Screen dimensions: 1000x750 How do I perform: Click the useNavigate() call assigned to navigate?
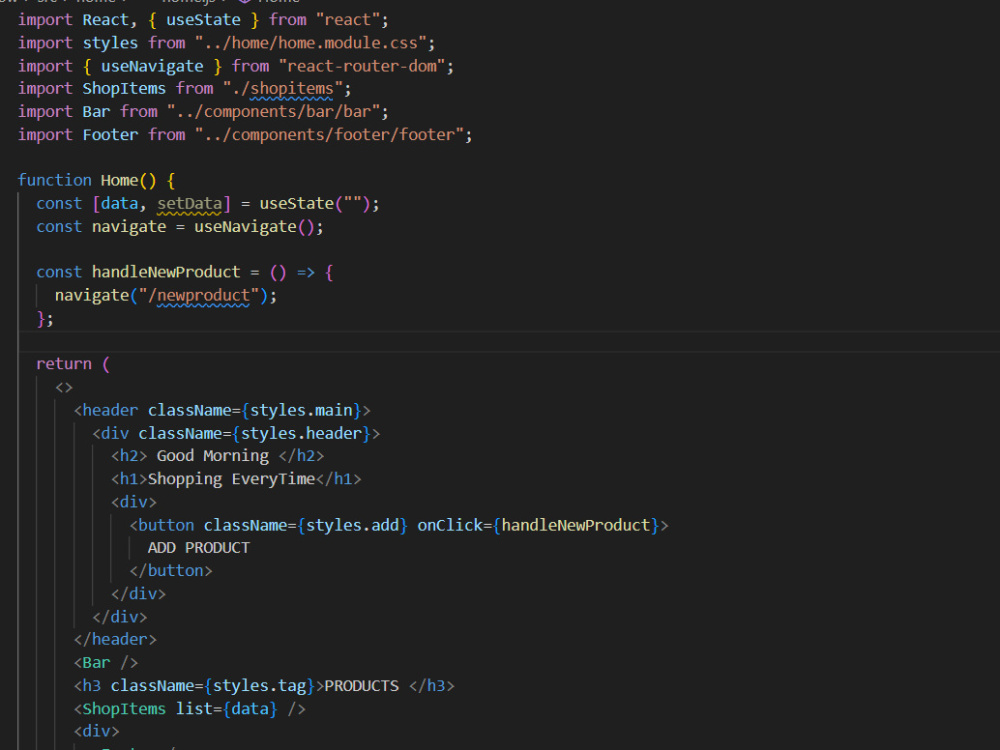254,227
